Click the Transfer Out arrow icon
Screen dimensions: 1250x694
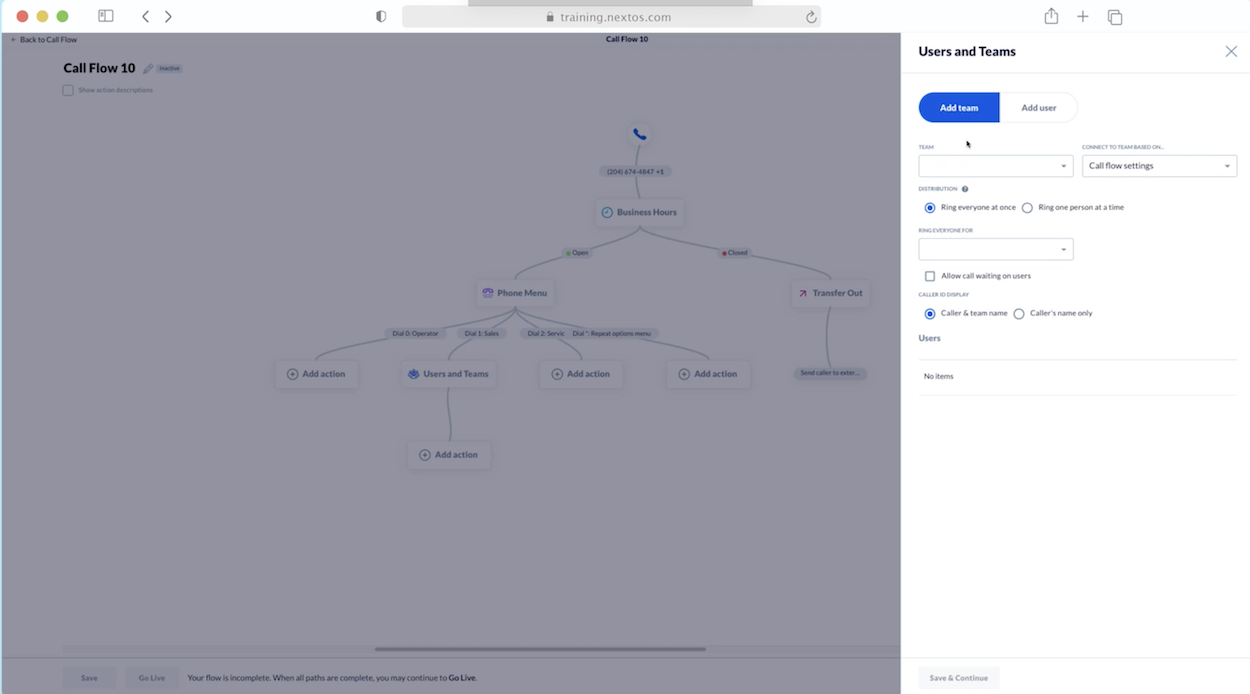pyautogui.click(x=802, y=293)
